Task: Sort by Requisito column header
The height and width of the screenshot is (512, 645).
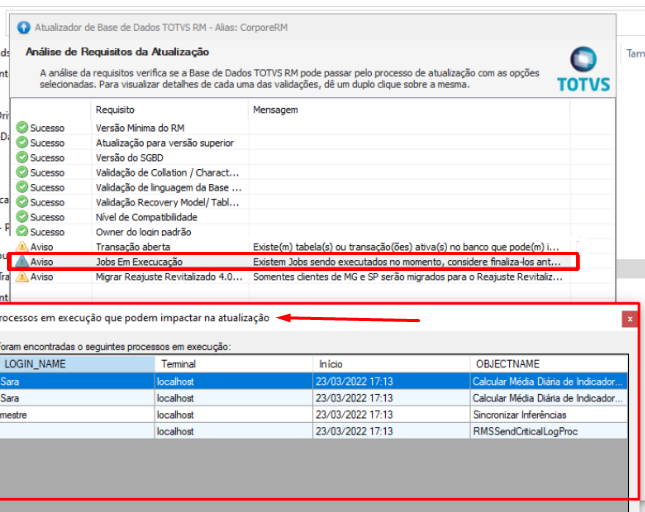Action: [x=115, y=110]
